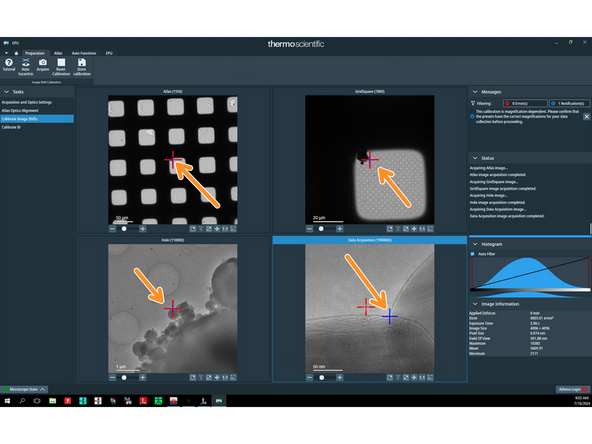Click the Hole panel 1:1 zoom icon
This screenshot has width=592, height=444.
pyautogui.click(x=225, y=378)
